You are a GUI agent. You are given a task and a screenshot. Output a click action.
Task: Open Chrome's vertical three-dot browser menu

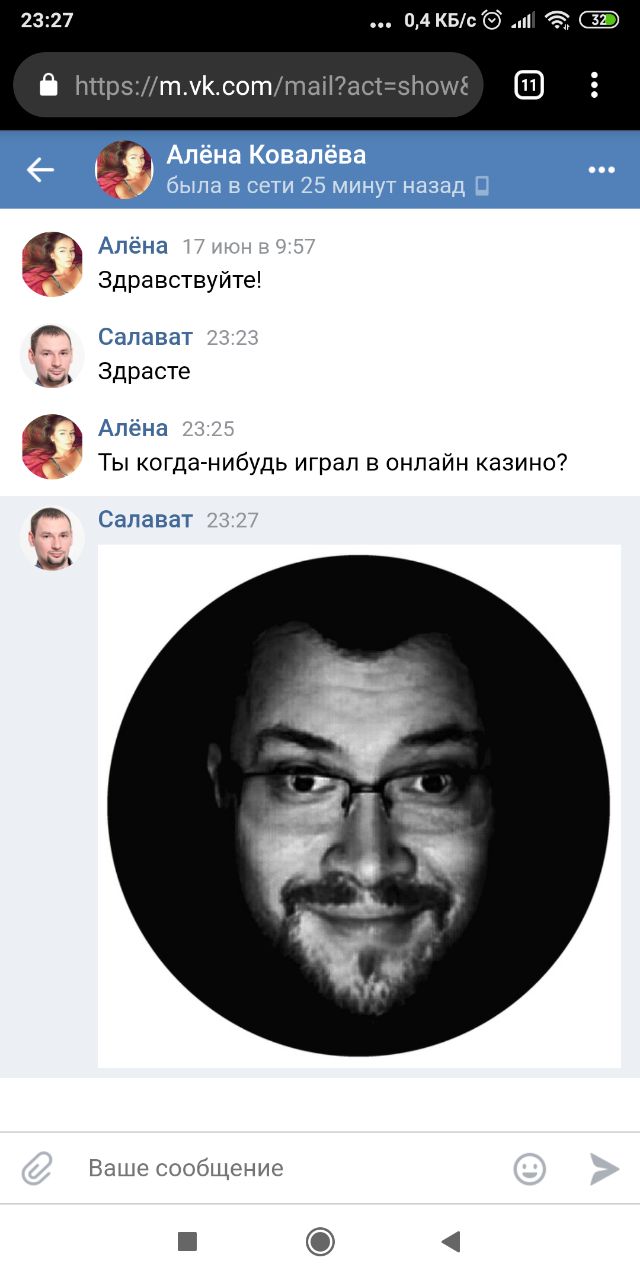tap(594, 85)
